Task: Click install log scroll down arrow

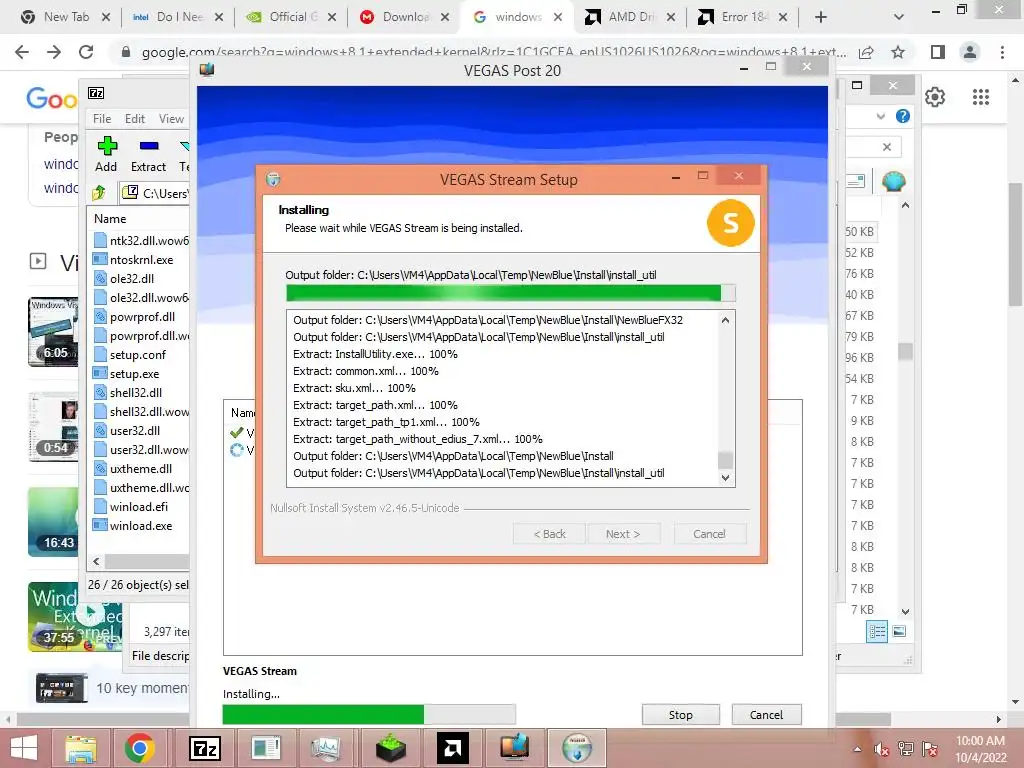Action: coord(725,477)
